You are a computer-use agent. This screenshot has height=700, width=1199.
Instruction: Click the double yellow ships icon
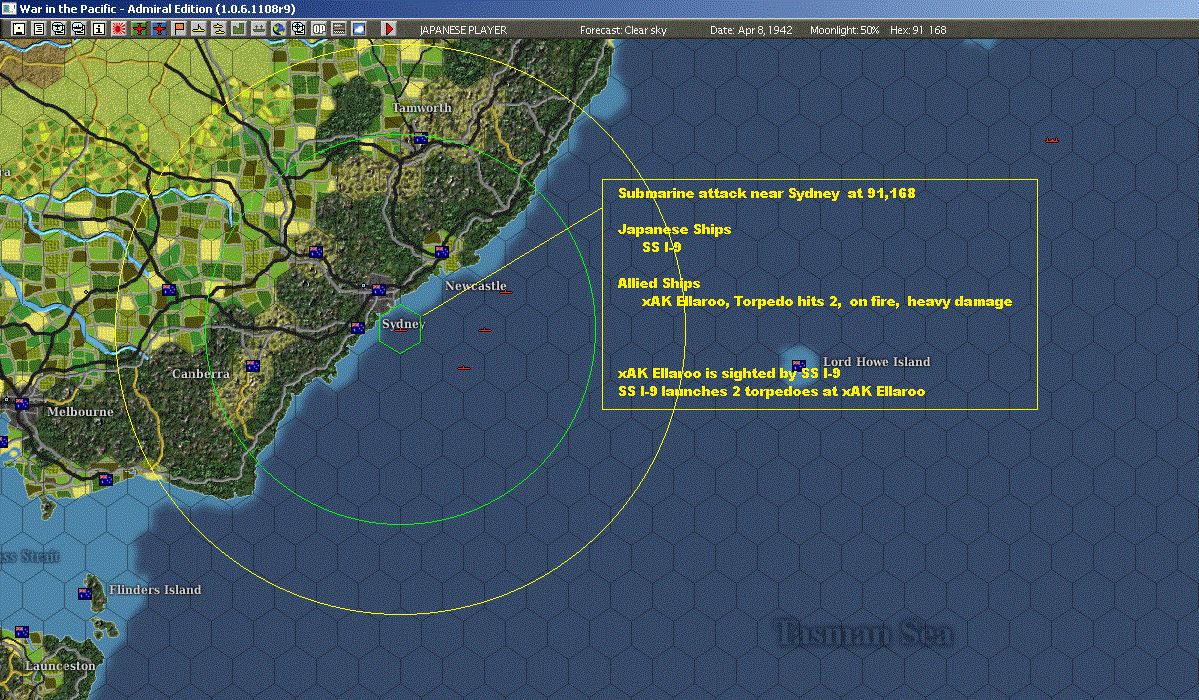[x=219, y=29]
